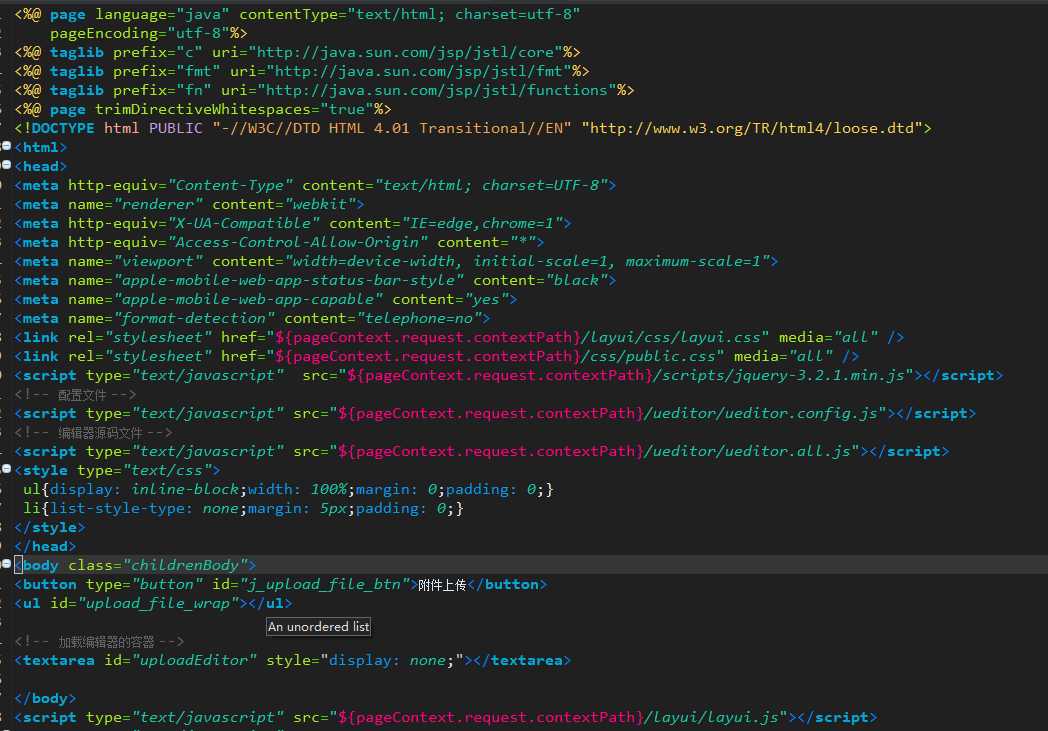This screenshot has width=1048, height=731.
Task: Click the 'childrenBody' class value
Action: (184, 566)
